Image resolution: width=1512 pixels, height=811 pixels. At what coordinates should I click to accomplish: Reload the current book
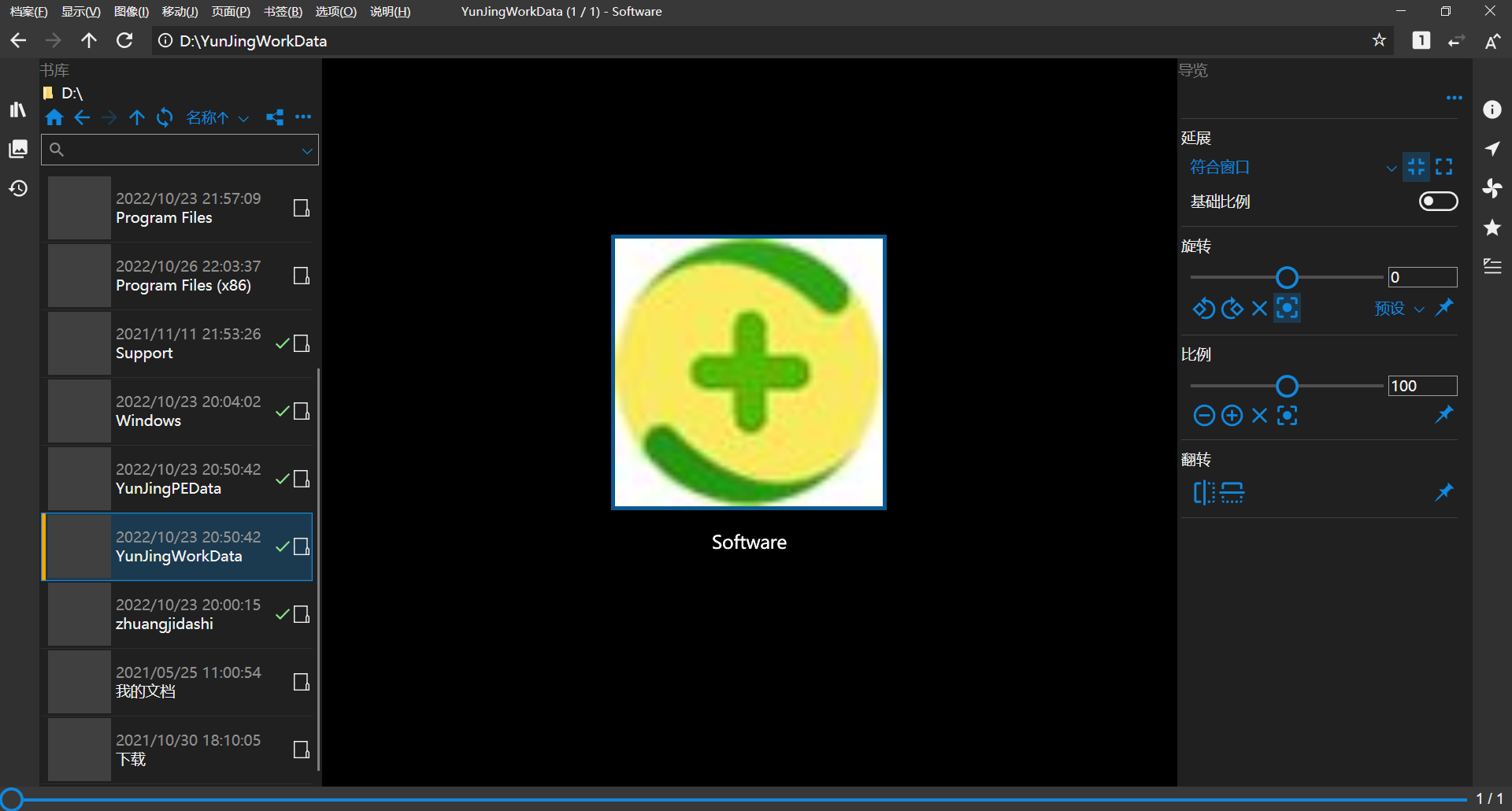pos(124,40)
